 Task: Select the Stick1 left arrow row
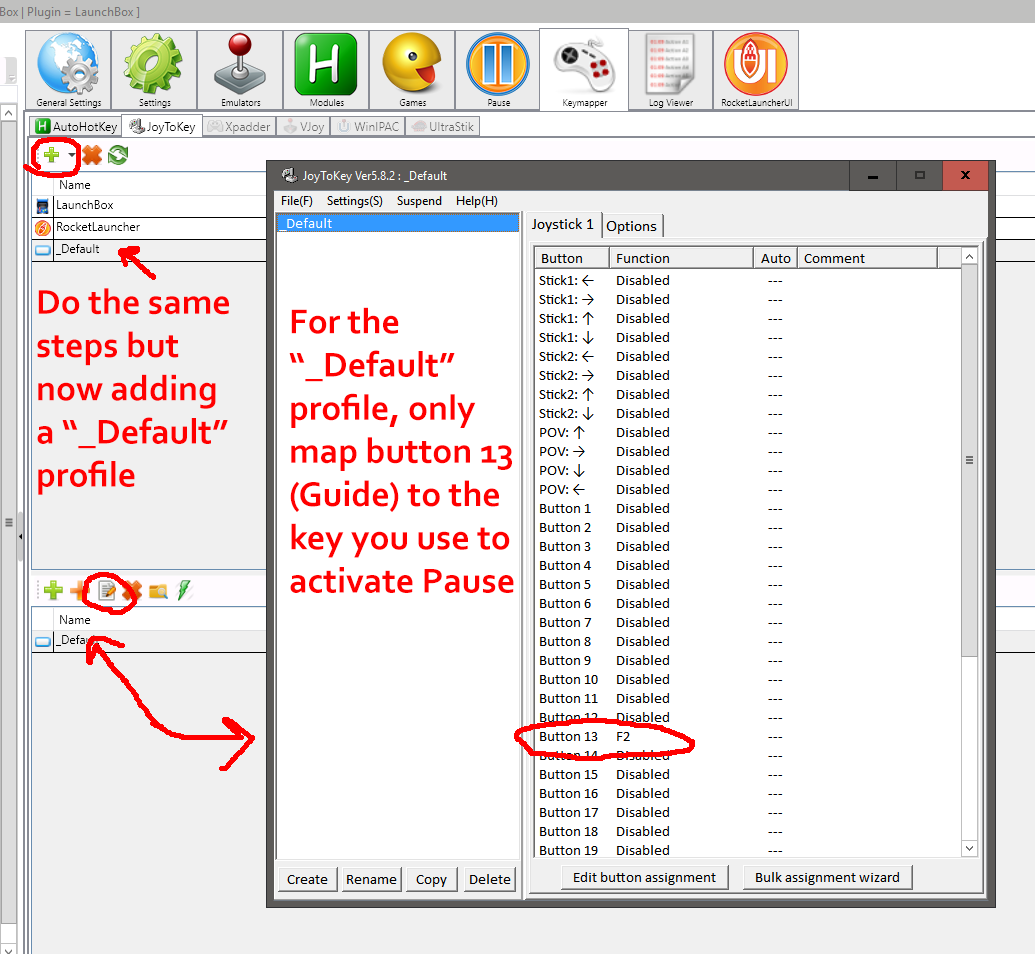point(748,281)
